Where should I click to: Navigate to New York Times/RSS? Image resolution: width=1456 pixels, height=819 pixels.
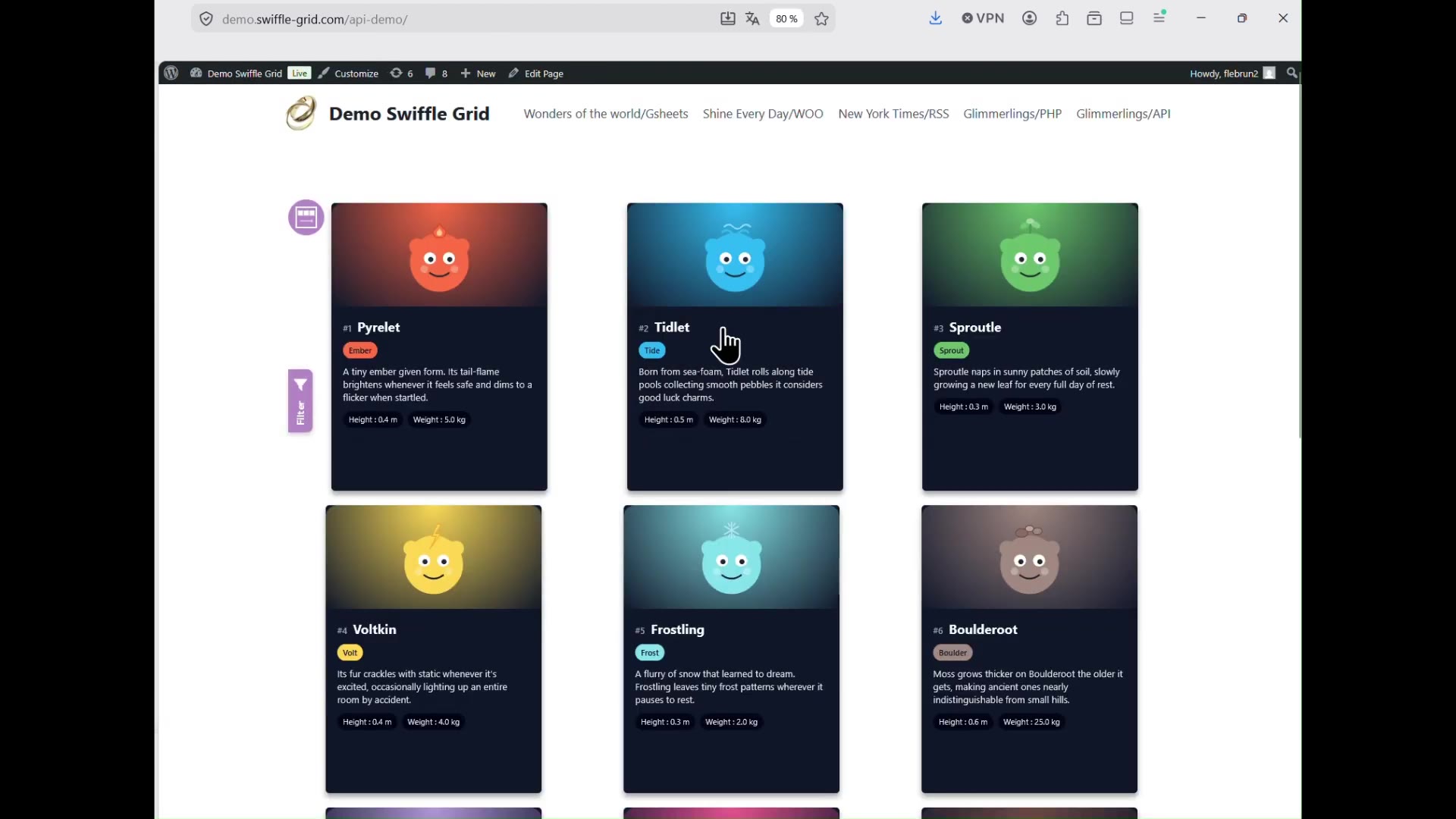pyautogui.click(x=893, y=114)
